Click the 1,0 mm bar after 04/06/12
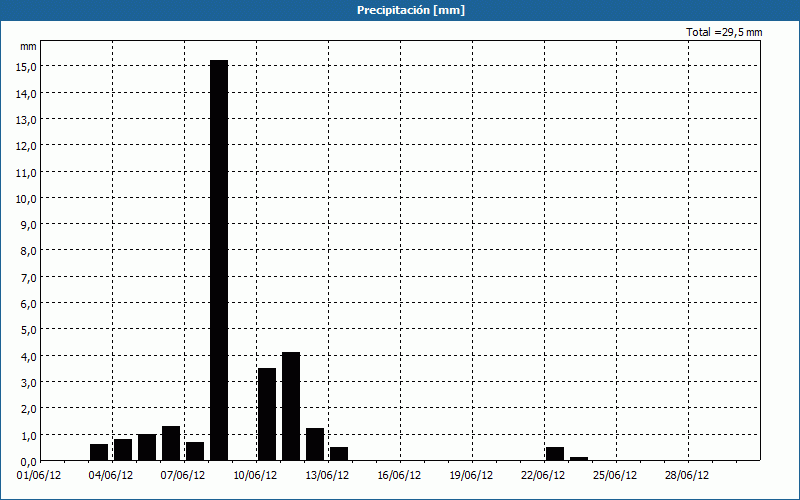800x500 pixels. (x=147, y=447)
